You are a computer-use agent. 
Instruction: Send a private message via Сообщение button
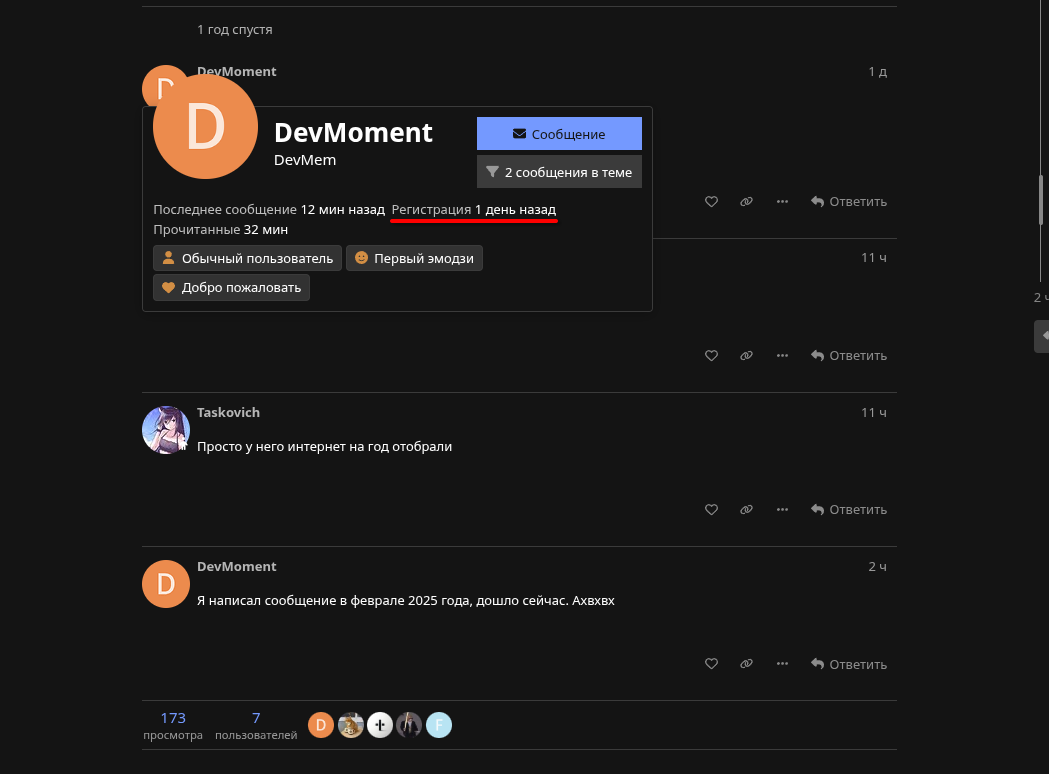[x=559, y=134]
